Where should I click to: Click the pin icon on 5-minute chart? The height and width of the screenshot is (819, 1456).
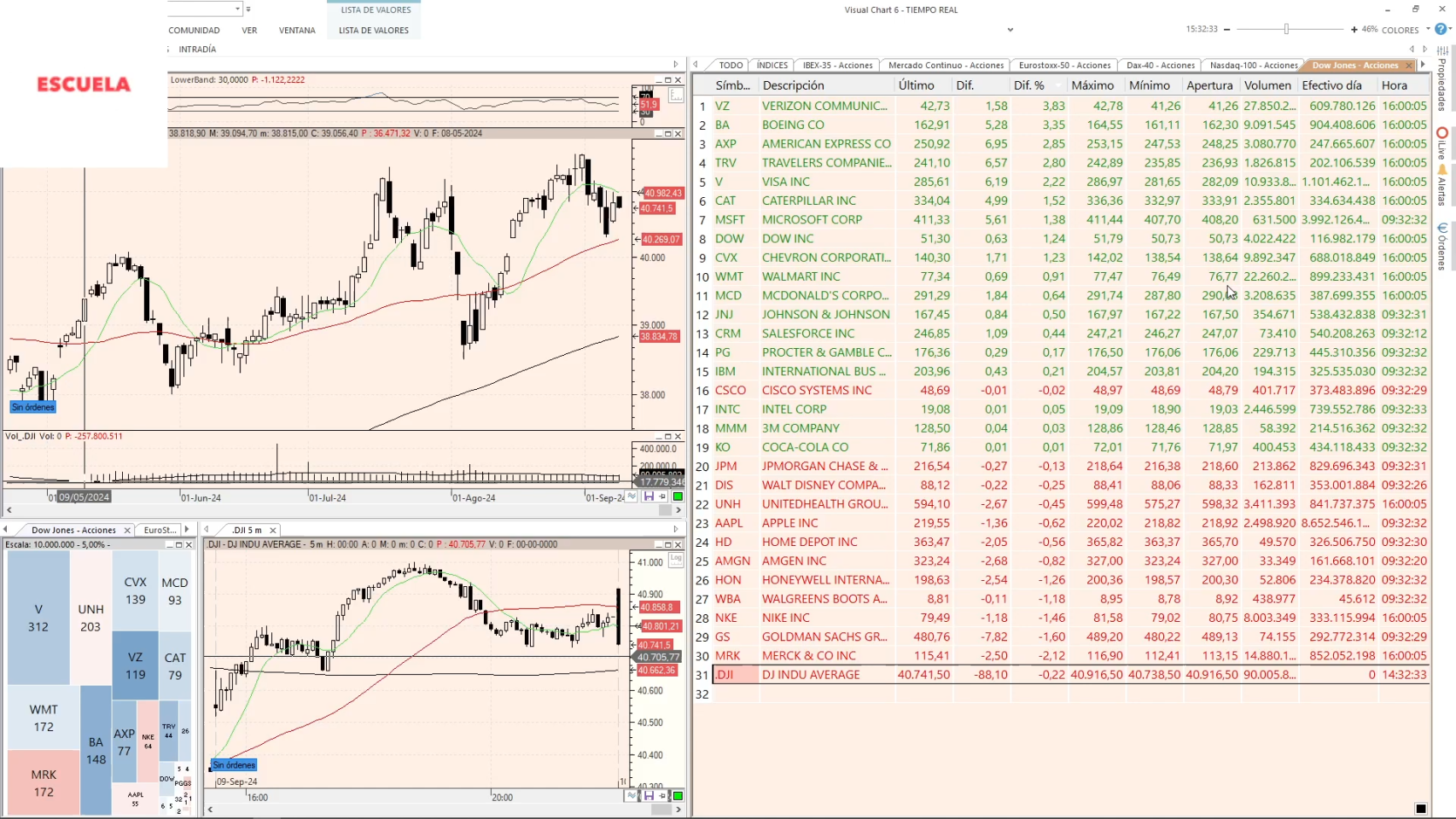pos(662,796)
